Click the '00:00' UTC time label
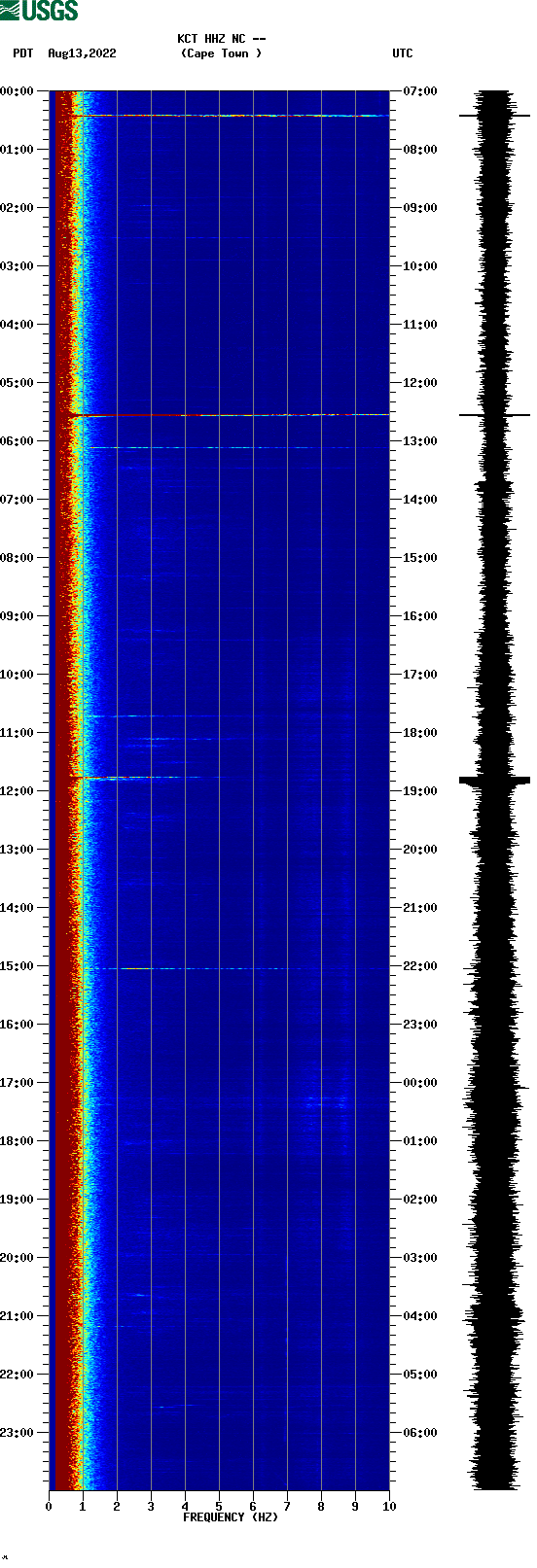 420,1083
